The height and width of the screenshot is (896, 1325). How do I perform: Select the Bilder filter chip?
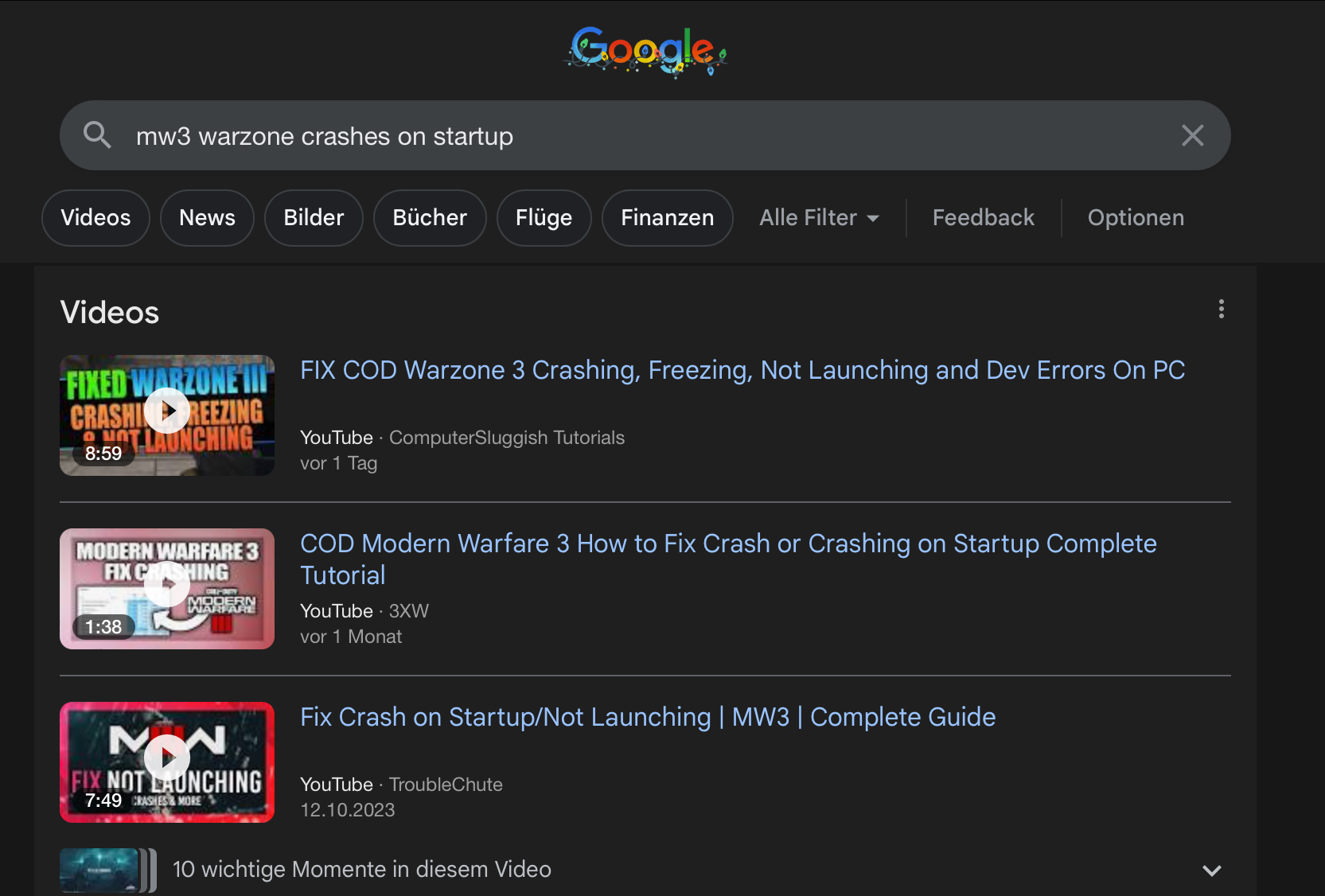pos(314,218)
